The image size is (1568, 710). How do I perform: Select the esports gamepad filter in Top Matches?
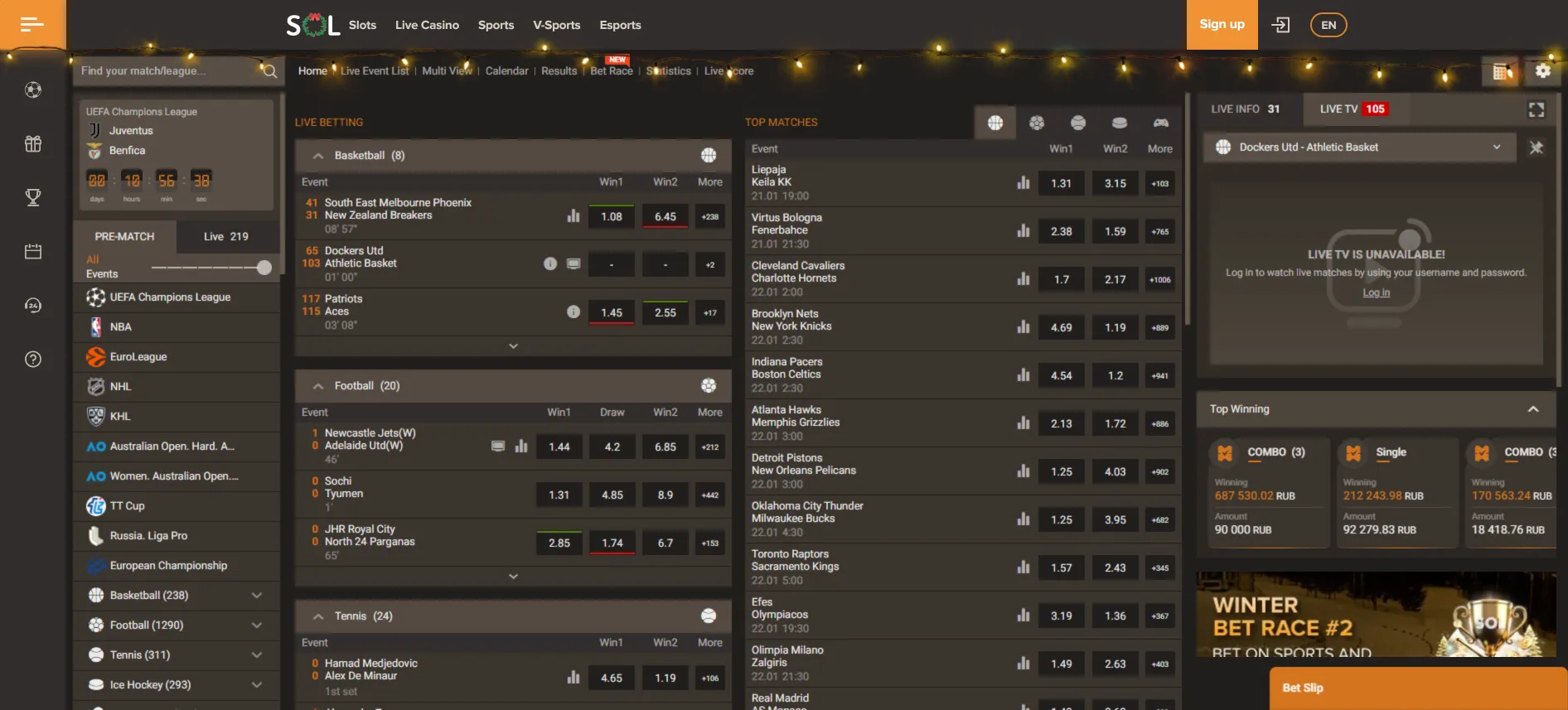click(1160, 123)
